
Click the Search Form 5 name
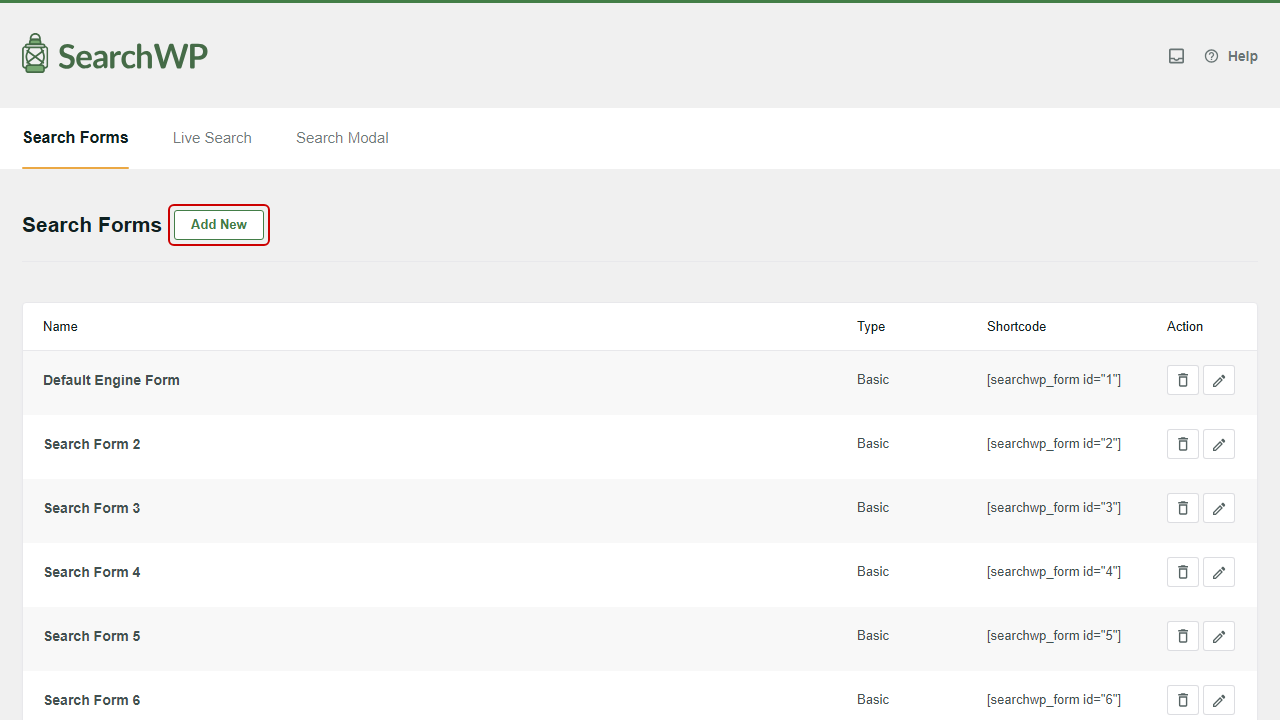click(x=92, y=636)
